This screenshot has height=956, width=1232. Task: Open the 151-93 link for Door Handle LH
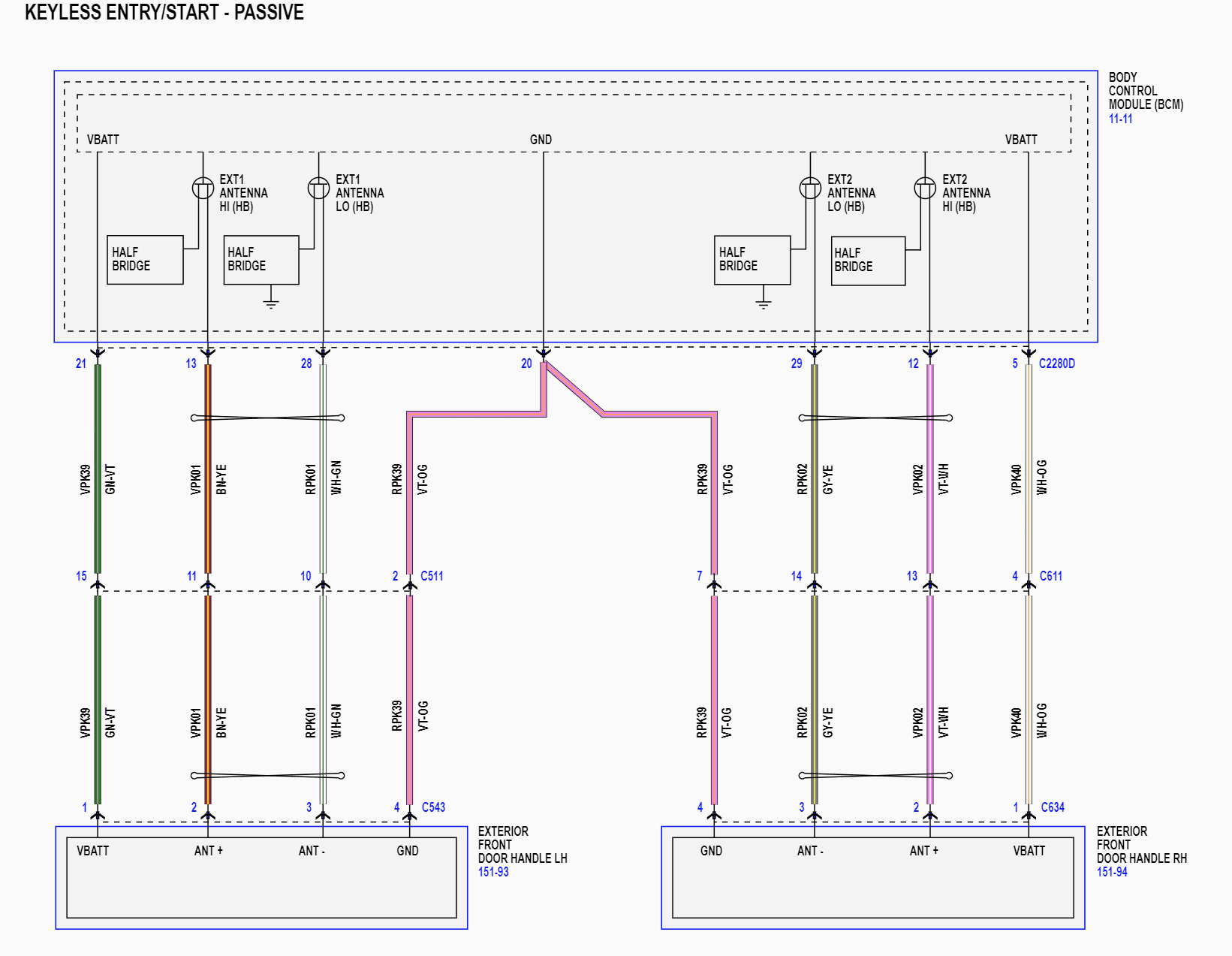point(493,872)
